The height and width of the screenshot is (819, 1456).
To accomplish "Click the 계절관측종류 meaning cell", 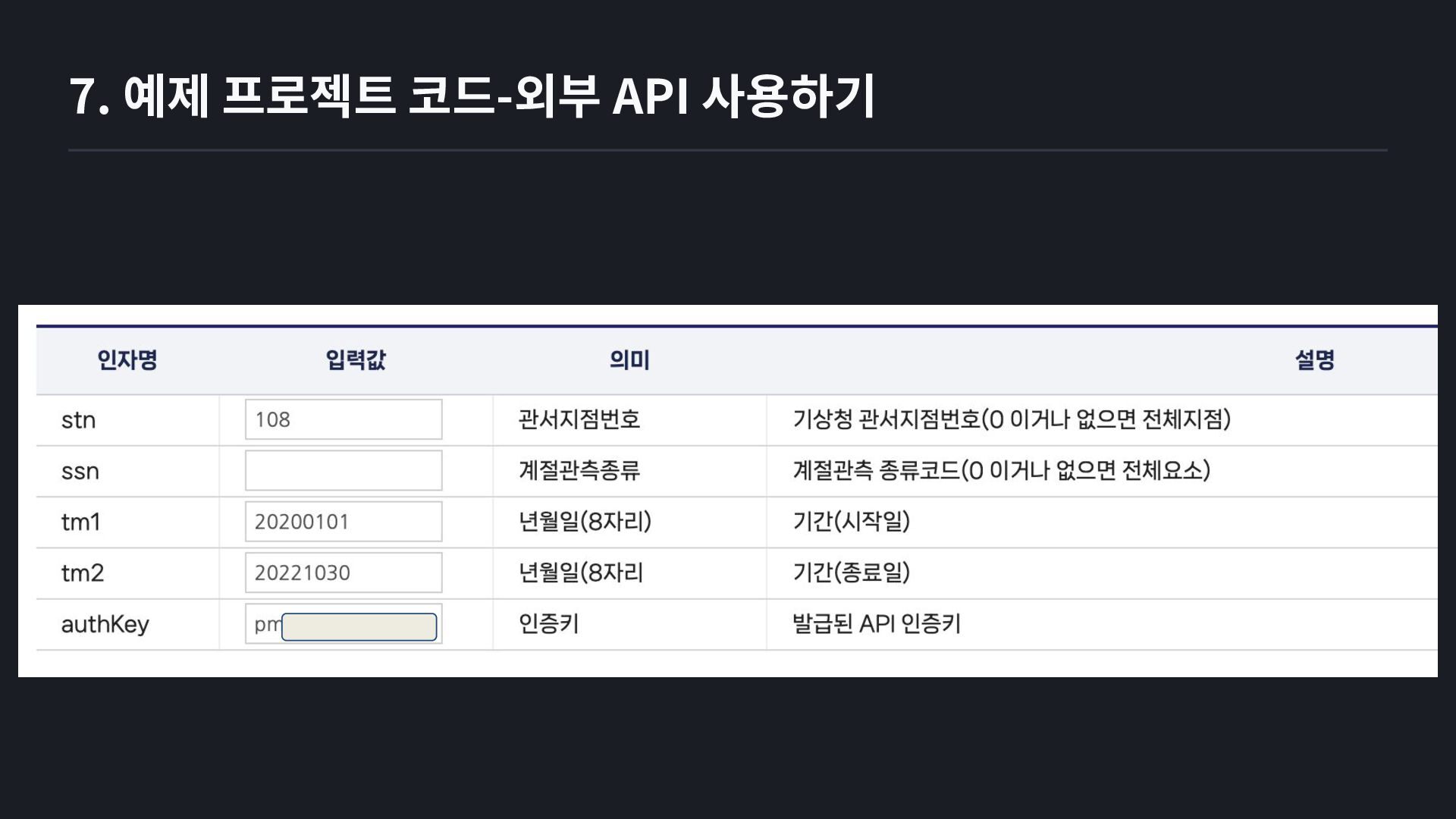I will 579,470.
